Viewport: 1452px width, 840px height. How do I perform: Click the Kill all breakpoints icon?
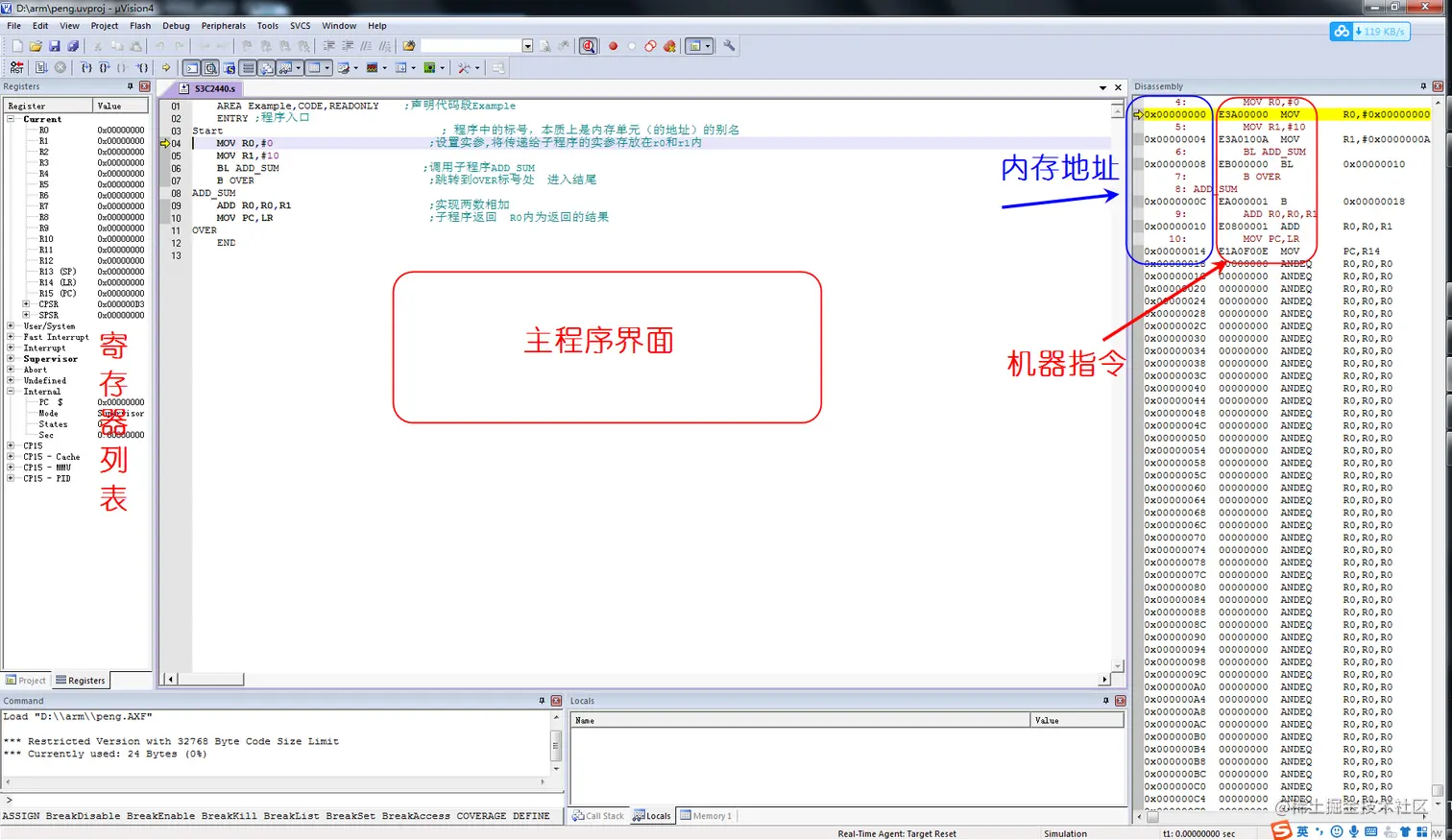tap(669, 45)
